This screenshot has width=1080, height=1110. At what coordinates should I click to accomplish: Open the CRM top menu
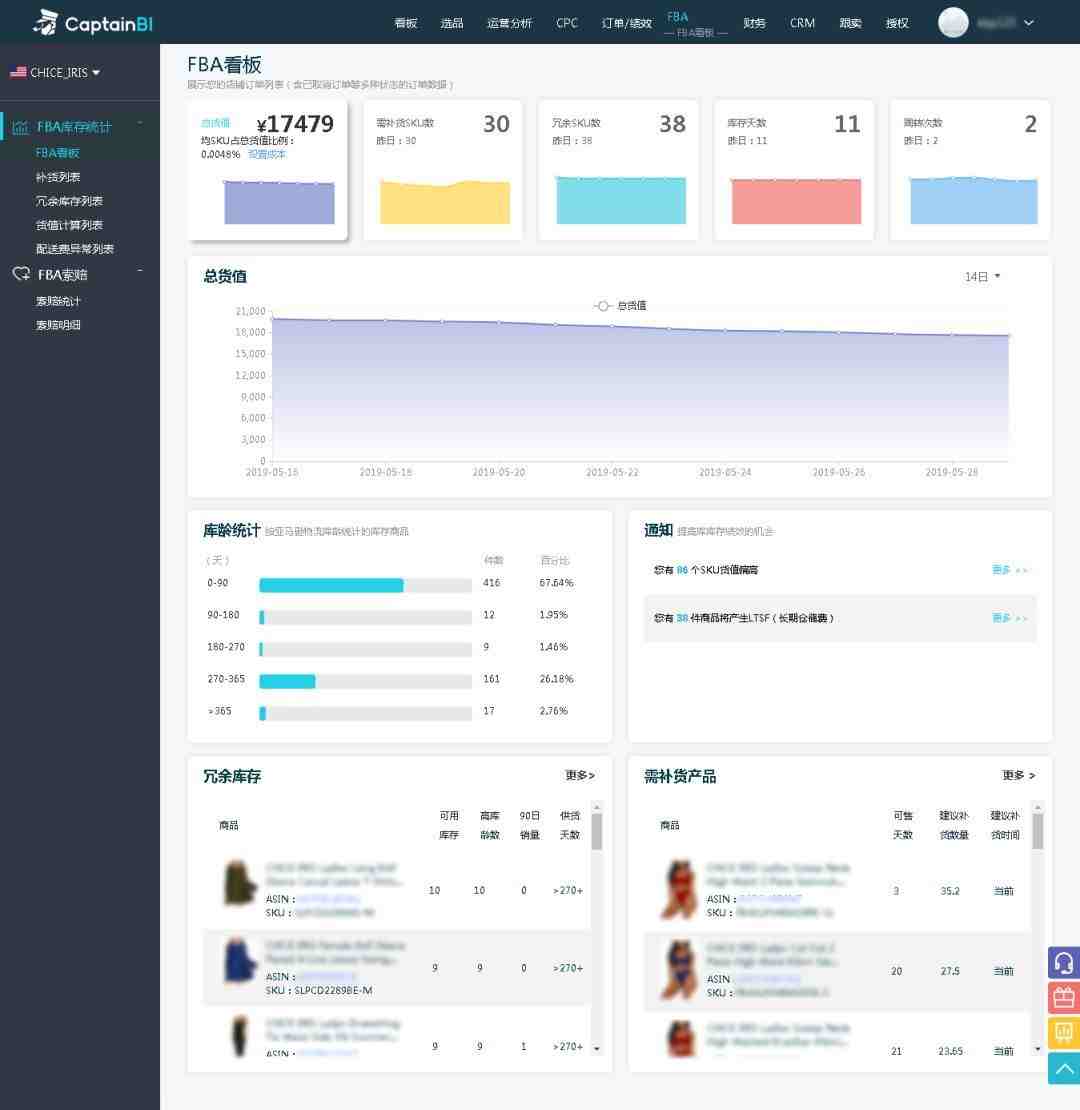click(x=802, y=23)
